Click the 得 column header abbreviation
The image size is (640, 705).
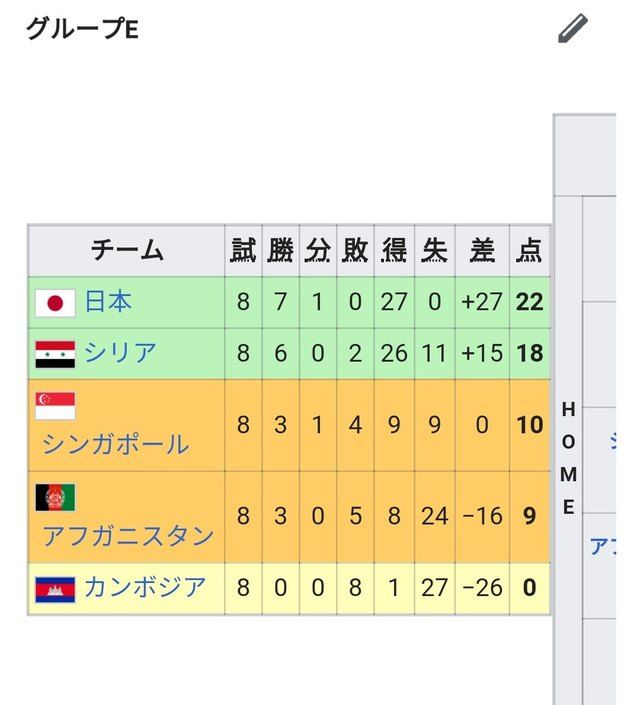click(x=394, y=250)
